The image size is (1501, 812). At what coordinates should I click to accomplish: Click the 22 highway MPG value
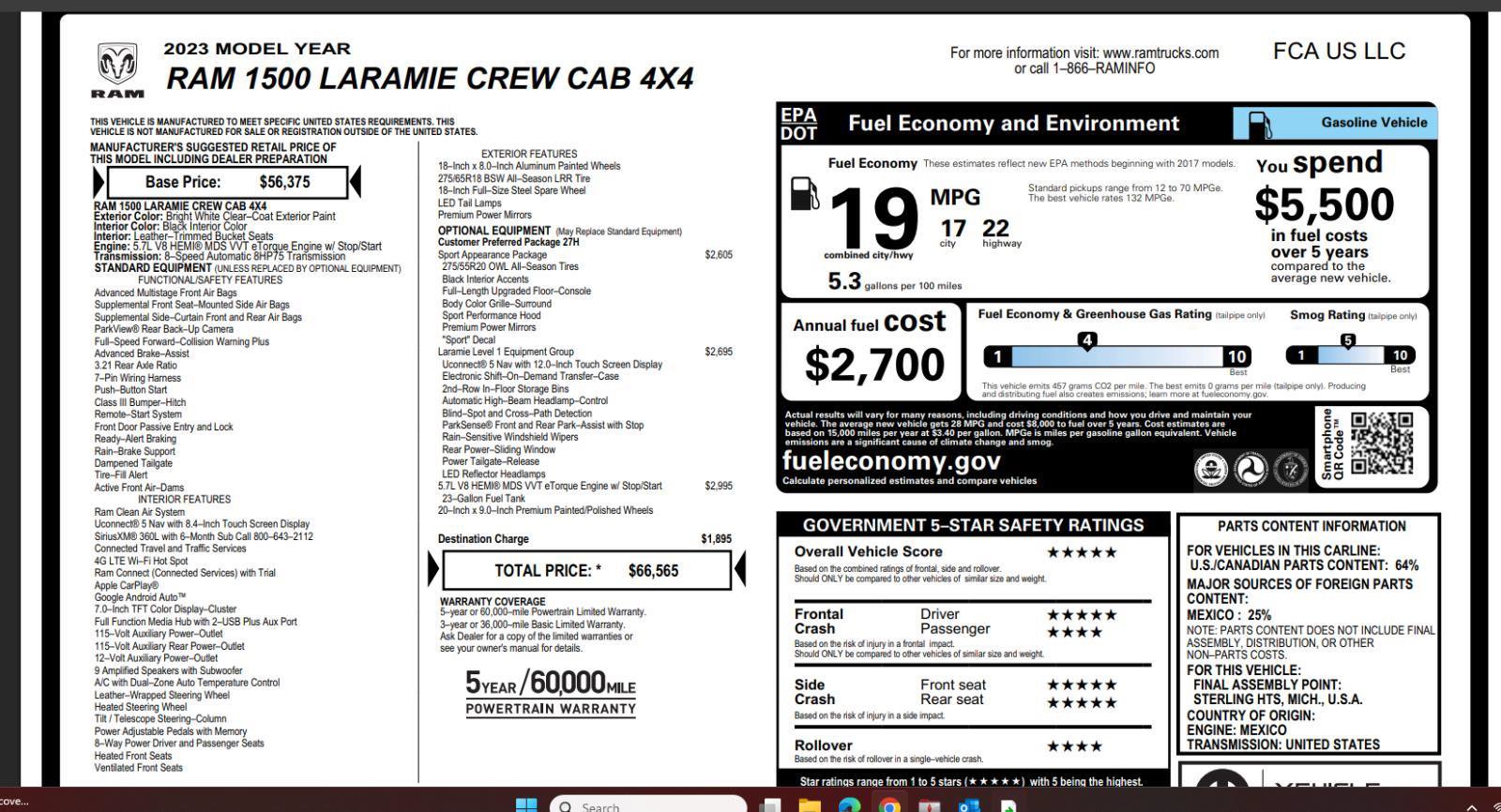[995, 229]
